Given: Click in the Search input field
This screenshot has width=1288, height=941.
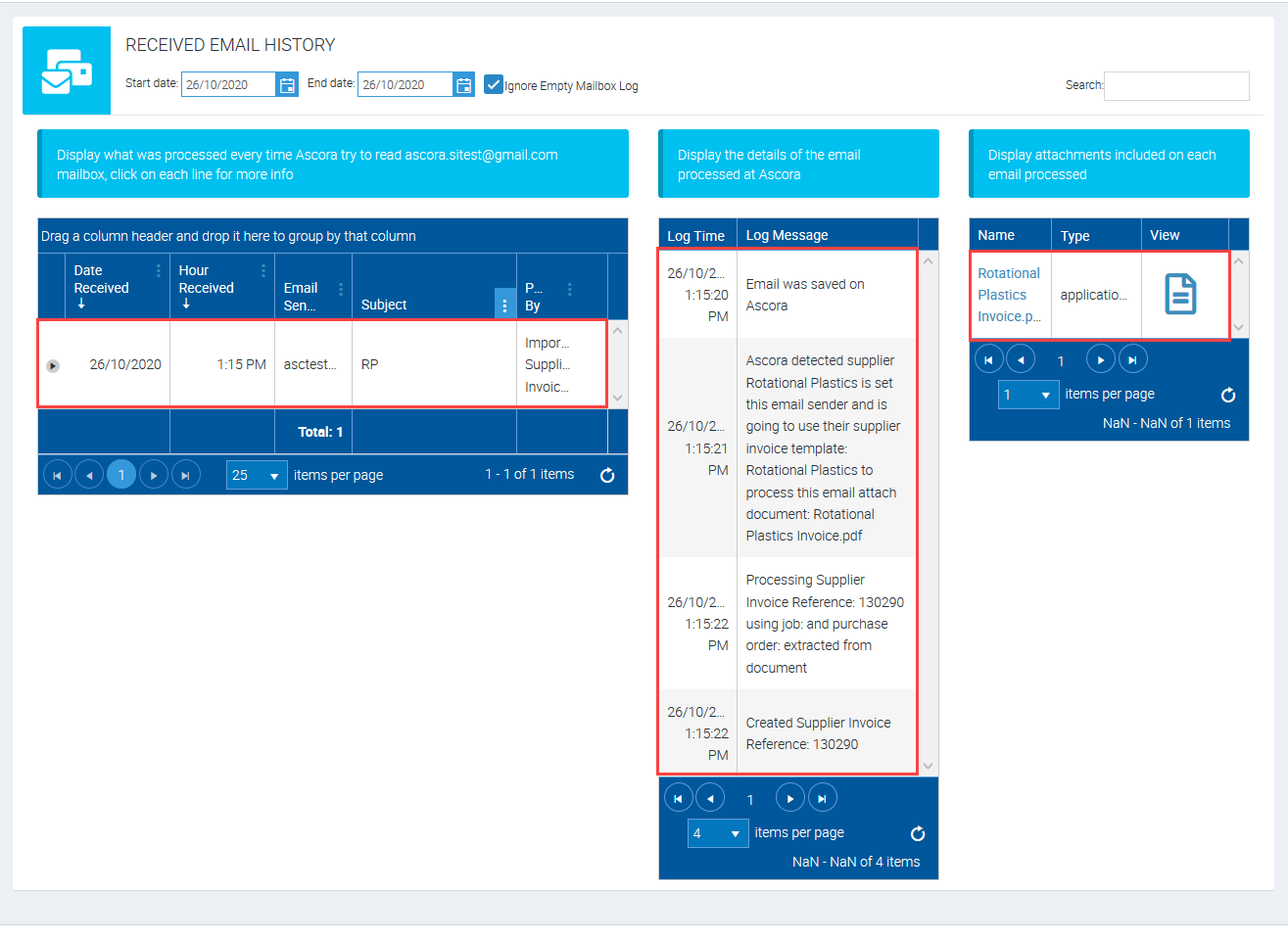Looking at the screenshot, I should coord(1176,86).
